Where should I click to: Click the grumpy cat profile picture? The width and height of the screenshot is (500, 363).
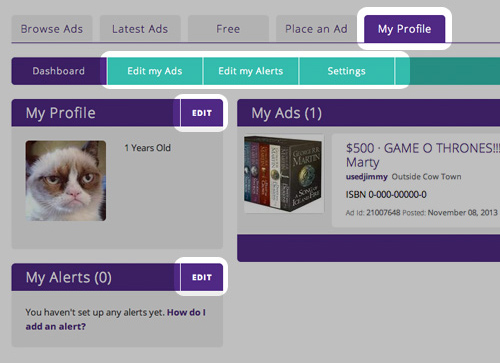[66, 181]
